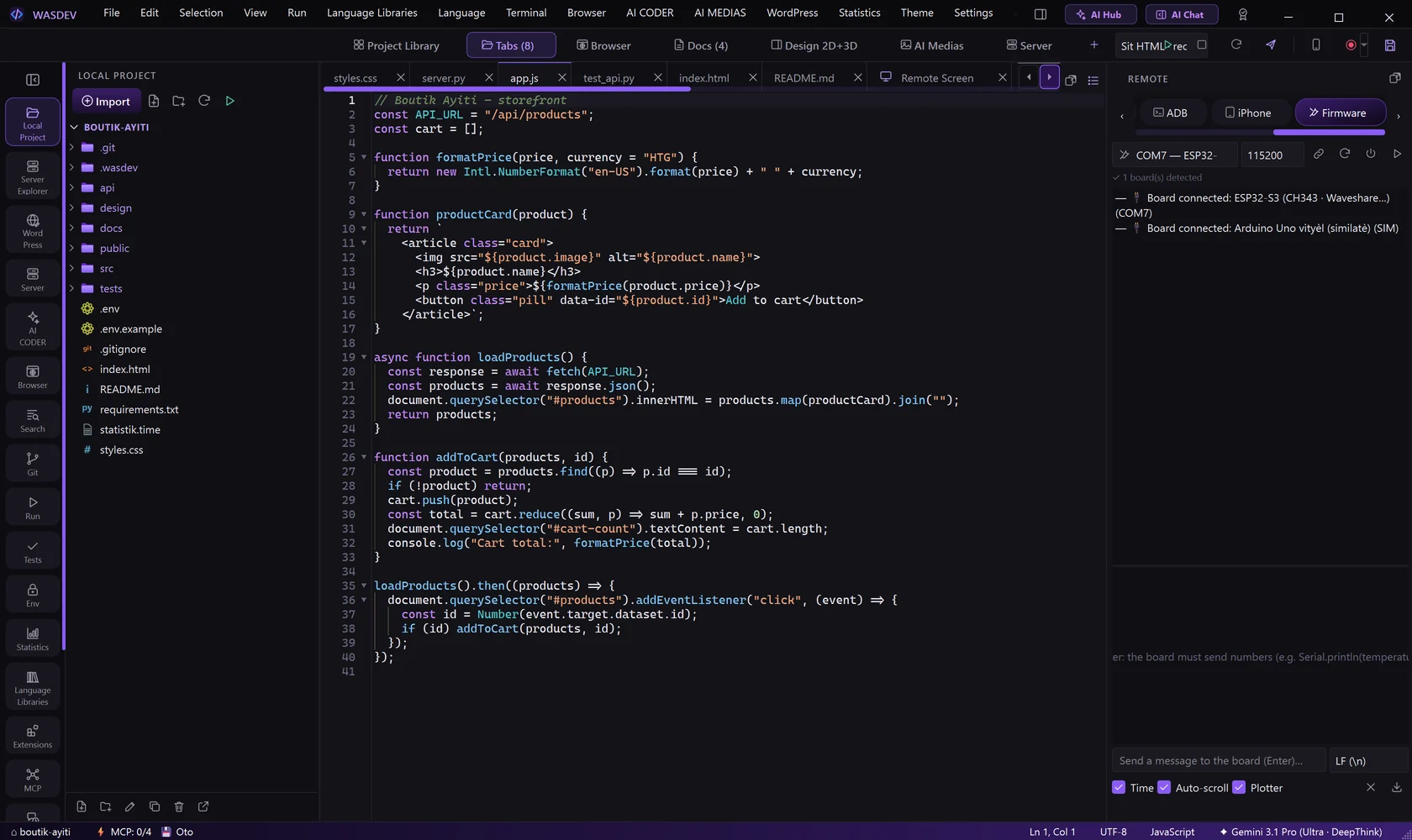Screen dimensions: 1412x840
Task: Click the serial connect link icon
Action: (1319, 154)
